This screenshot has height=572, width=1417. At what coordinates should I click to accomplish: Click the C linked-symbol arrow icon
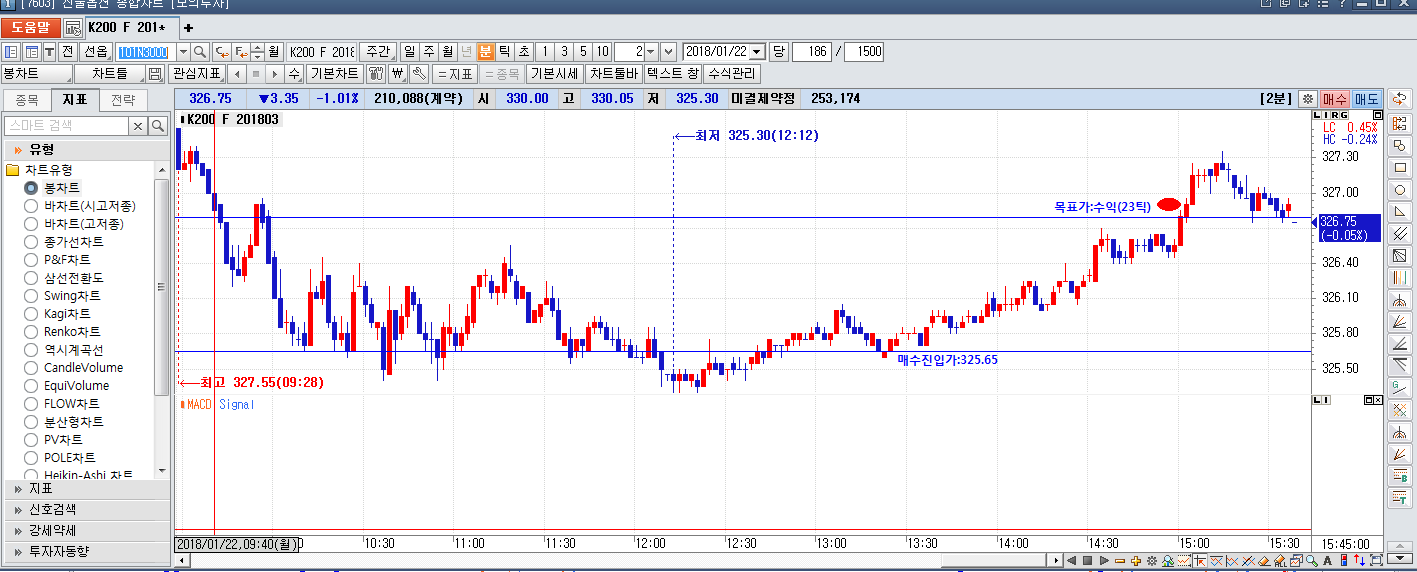[x=222, y=51]
